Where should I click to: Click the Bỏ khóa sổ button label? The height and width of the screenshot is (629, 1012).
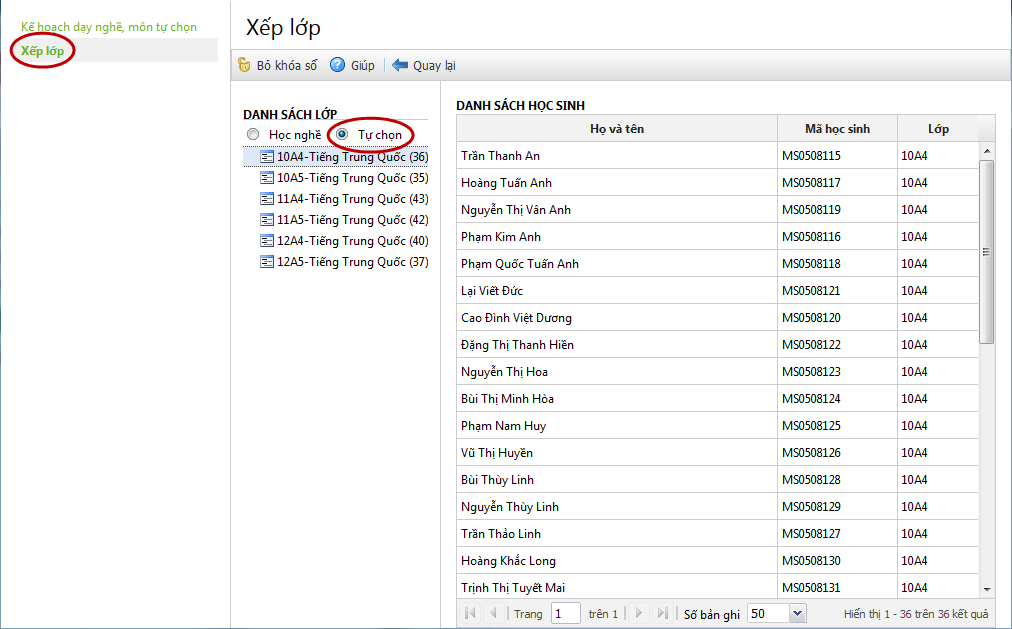tap(287, 65)
